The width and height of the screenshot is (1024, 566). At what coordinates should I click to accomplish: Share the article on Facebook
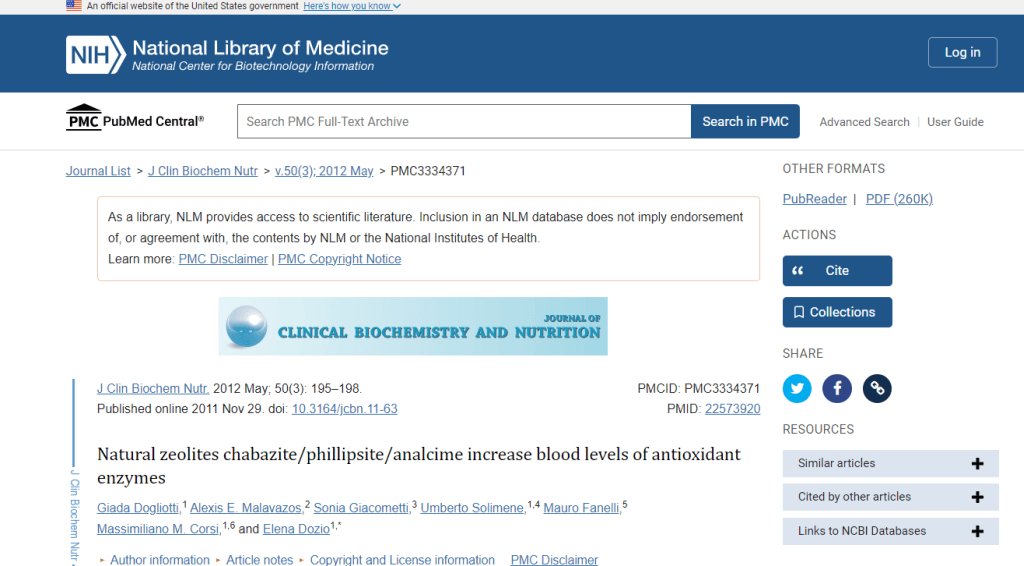(x=837, y=388)
